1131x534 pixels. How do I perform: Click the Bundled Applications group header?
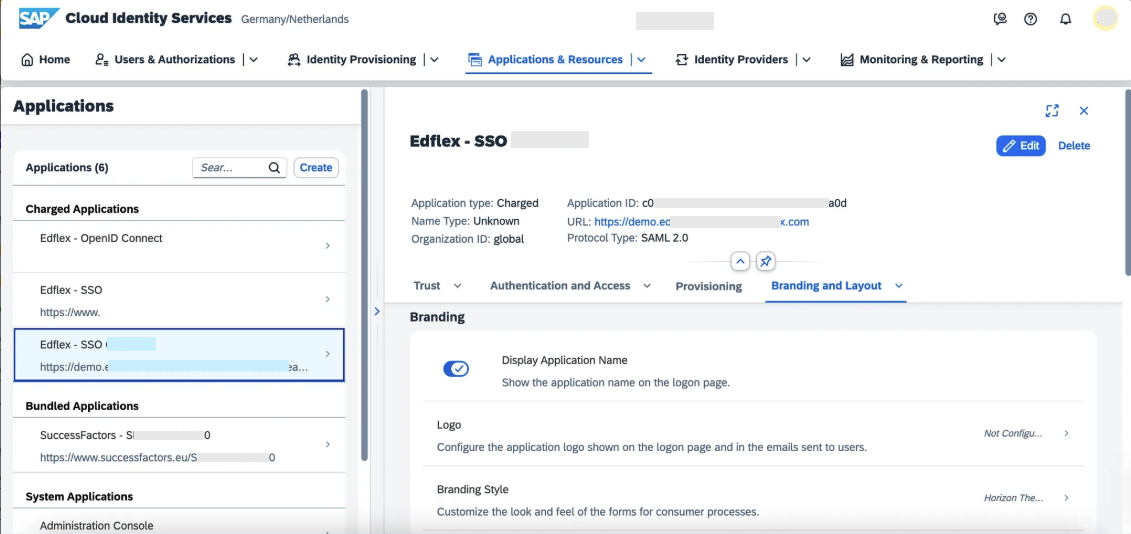[x=82, y=406]
